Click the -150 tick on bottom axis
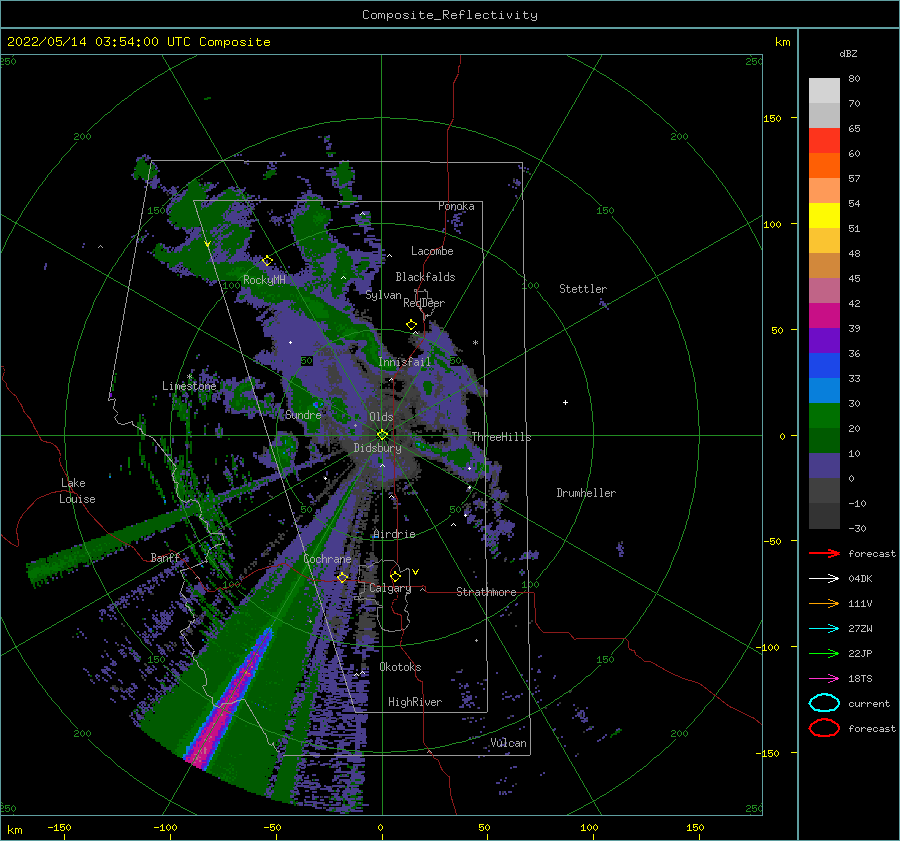This screenshot has width=900, height=841. pyautogui.click(x=59, y=827)
